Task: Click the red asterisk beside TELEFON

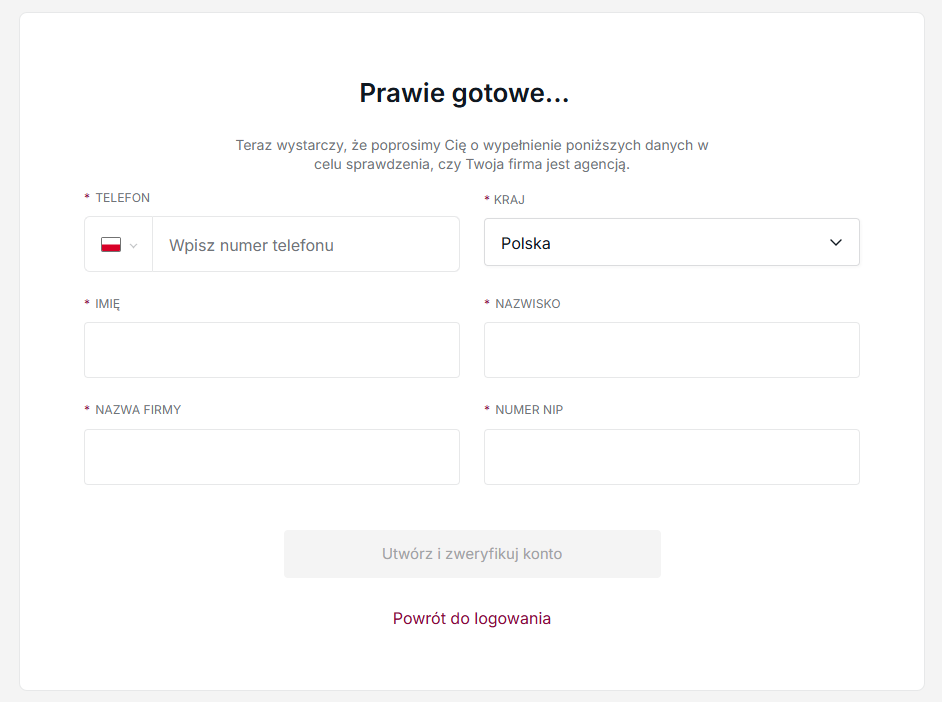Action: (87, 198)
